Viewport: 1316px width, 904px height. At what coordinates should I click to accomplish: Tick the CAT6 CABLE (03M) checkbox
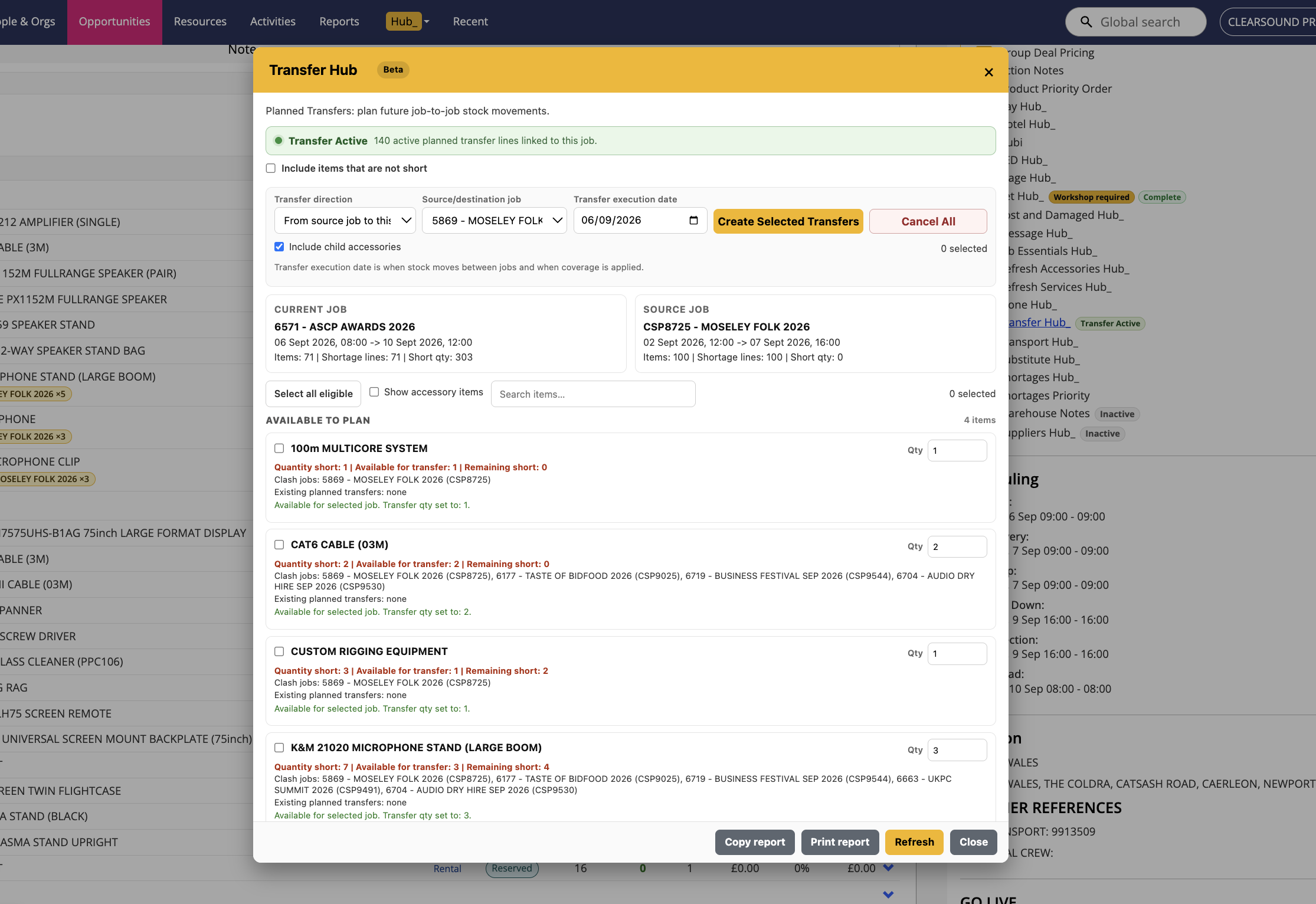279,545
